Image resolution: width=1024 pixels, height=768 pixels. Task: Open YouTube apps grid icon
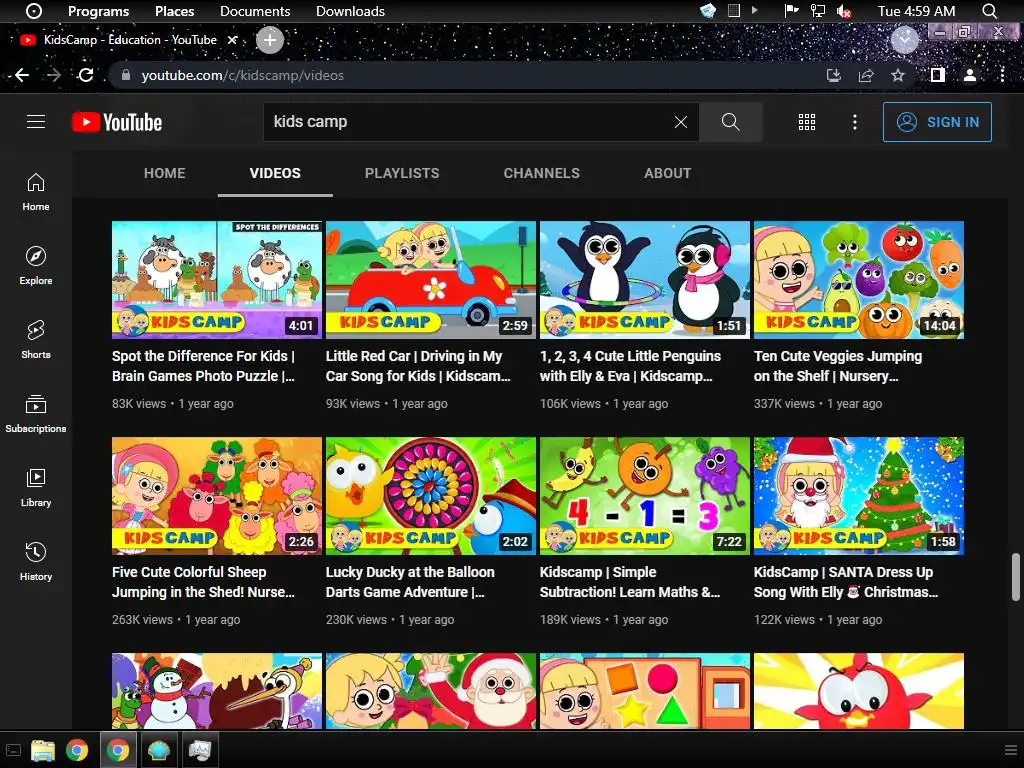[x=807, y=122]
